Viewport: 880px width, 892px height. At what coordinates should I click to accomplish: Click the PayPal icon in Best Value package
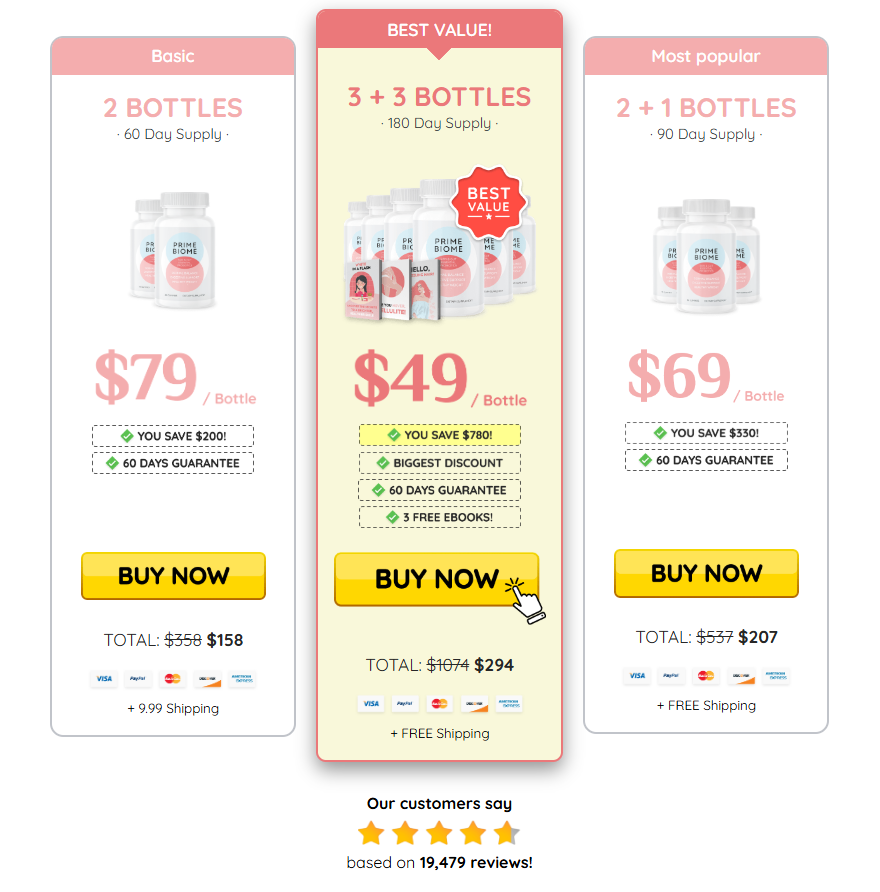404,704
